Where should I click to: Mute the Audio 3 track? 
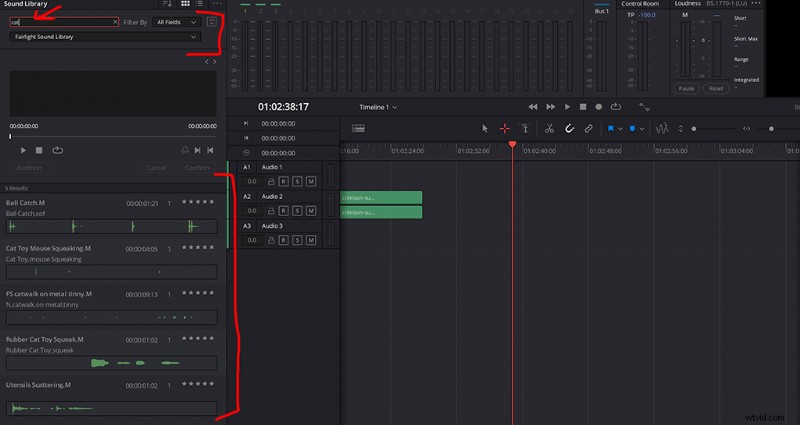[x=311, y=240]
